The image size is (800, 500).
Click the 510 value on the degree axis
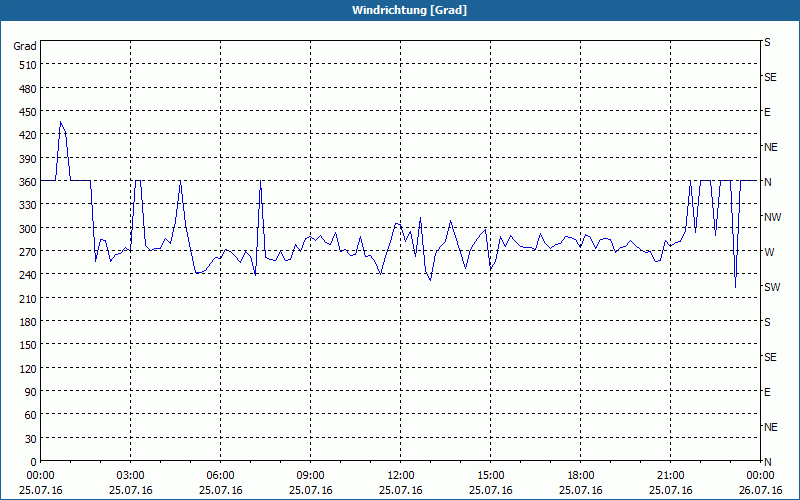tap(29, 65)
